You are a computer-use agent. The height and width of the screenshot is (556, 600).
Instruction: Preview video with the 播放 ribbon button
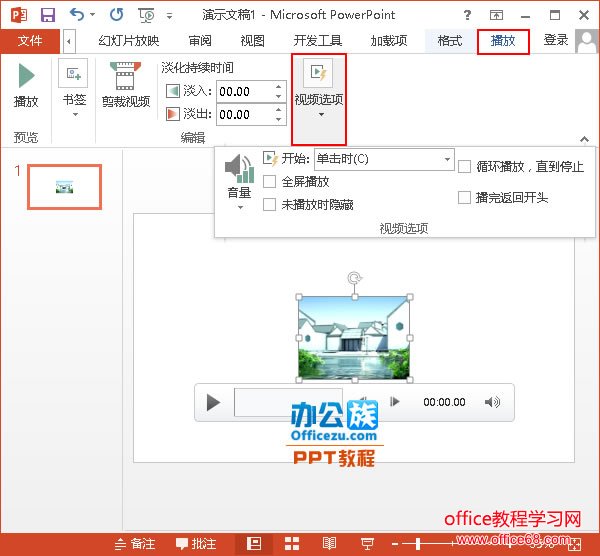(x=26, y=86)
